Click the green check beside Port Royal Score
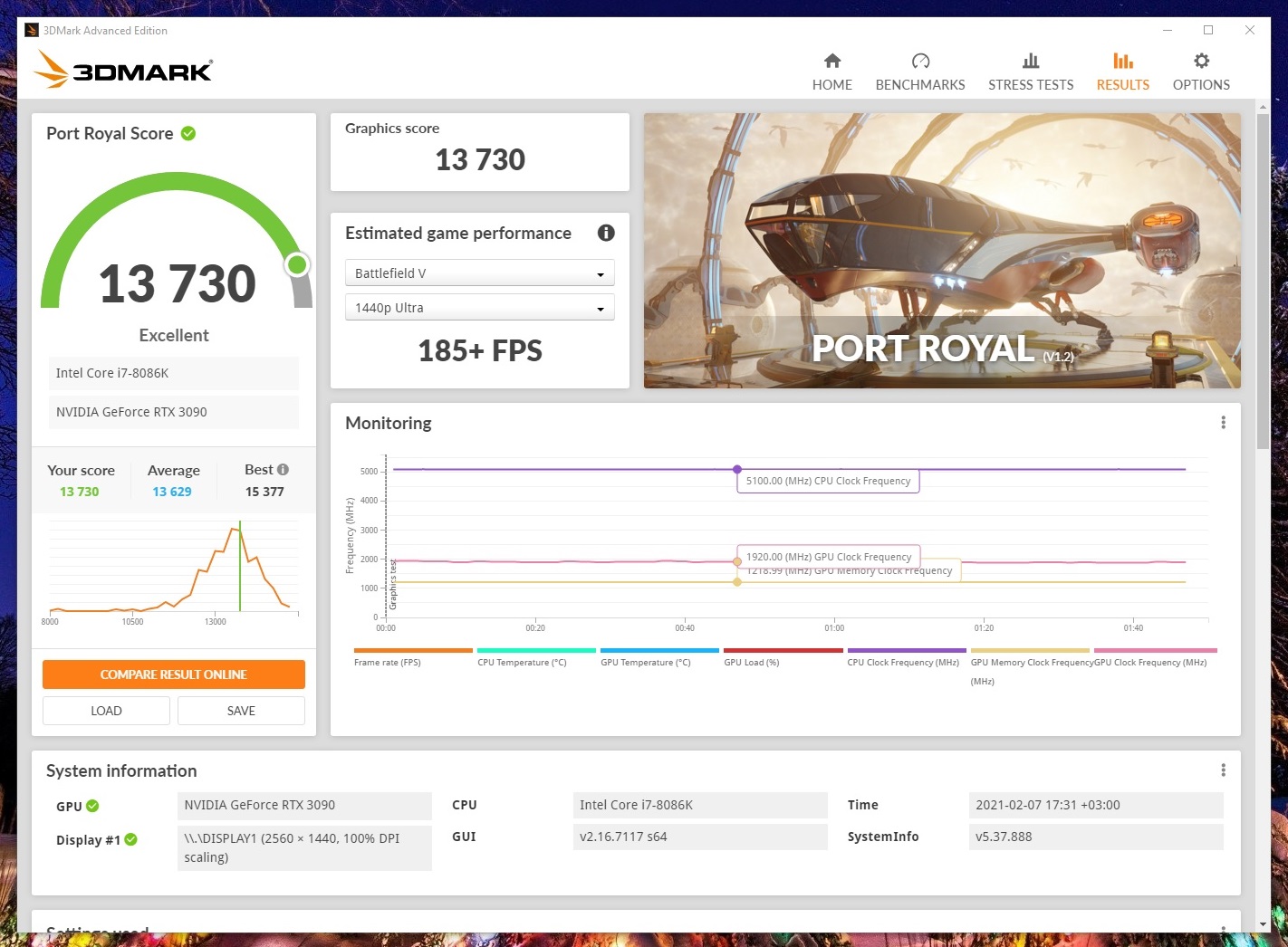1288x947 pixels. click(x=188, y=133)
